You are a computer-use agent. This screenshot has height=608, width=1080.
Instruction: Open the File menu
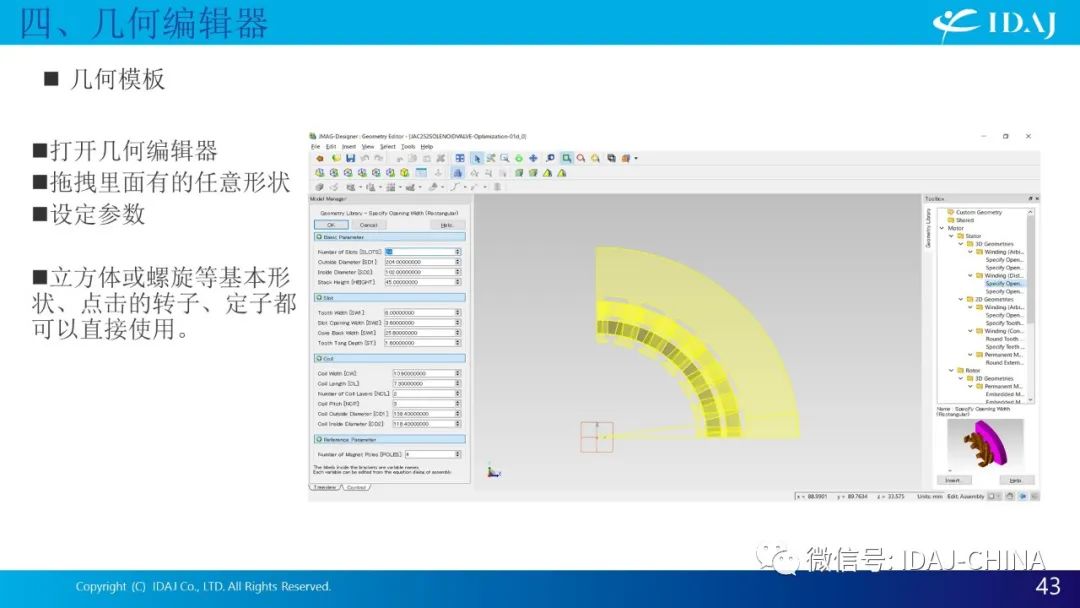tap(315, 147)
